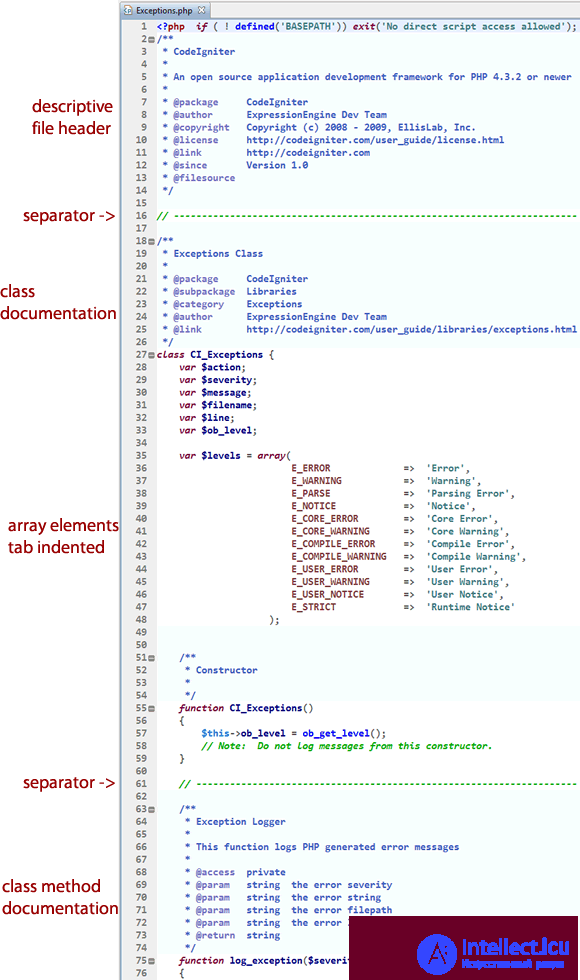Image resolution: width=580 pixels, height=980 pixels.
Task: Click the 'array' keyword on line 35
Action: tap(272, 456)
